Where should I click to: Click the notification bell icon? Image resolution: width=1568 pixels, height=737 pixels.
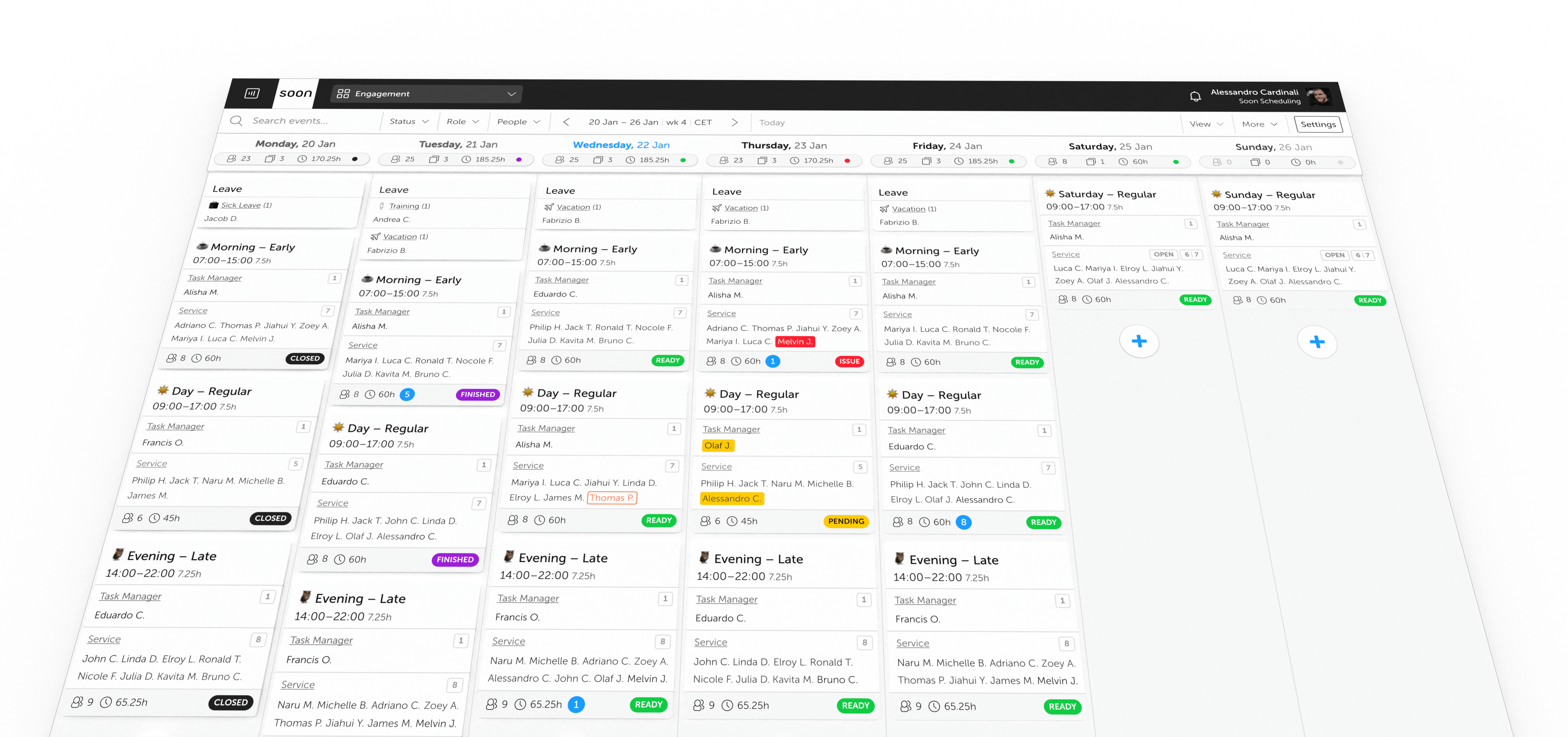(x=1195, y=96)
